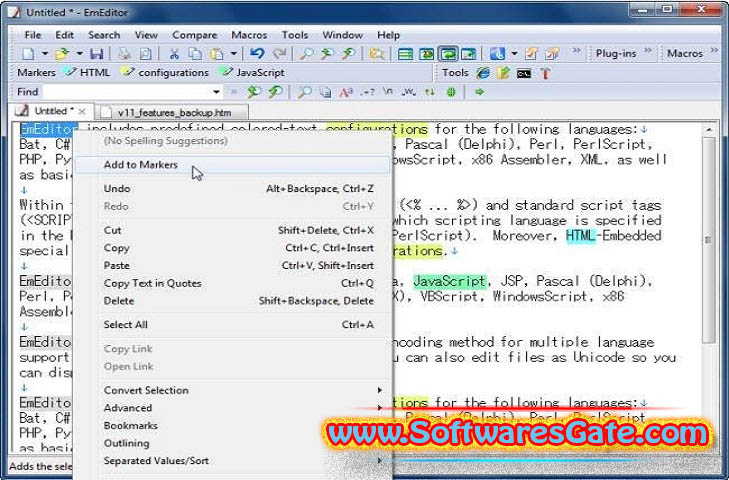Toggle Wrap by Page icon
Image resolution: width=729 pixels, height=480 pixels.
point(468,54)
